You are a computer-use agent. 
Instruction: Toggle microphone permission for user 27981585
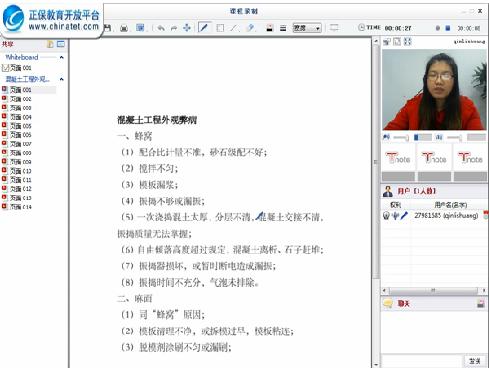tap(395, 216)
